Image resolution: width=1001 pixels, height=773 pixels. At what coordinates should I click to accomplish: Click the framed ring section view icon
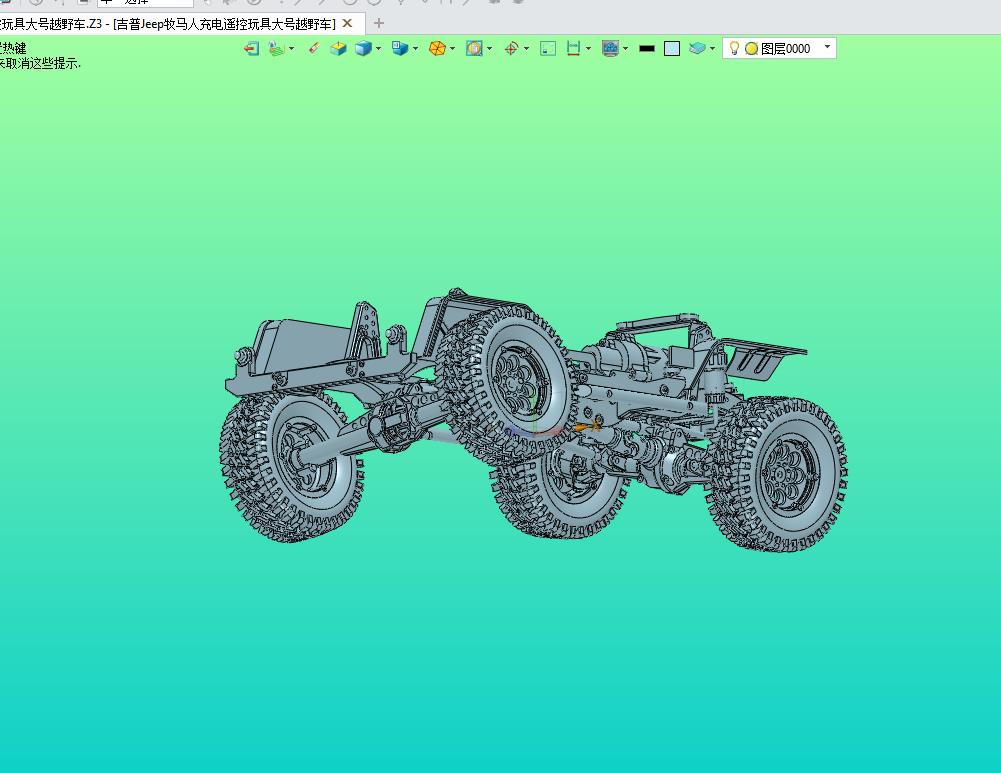(474, 49)
